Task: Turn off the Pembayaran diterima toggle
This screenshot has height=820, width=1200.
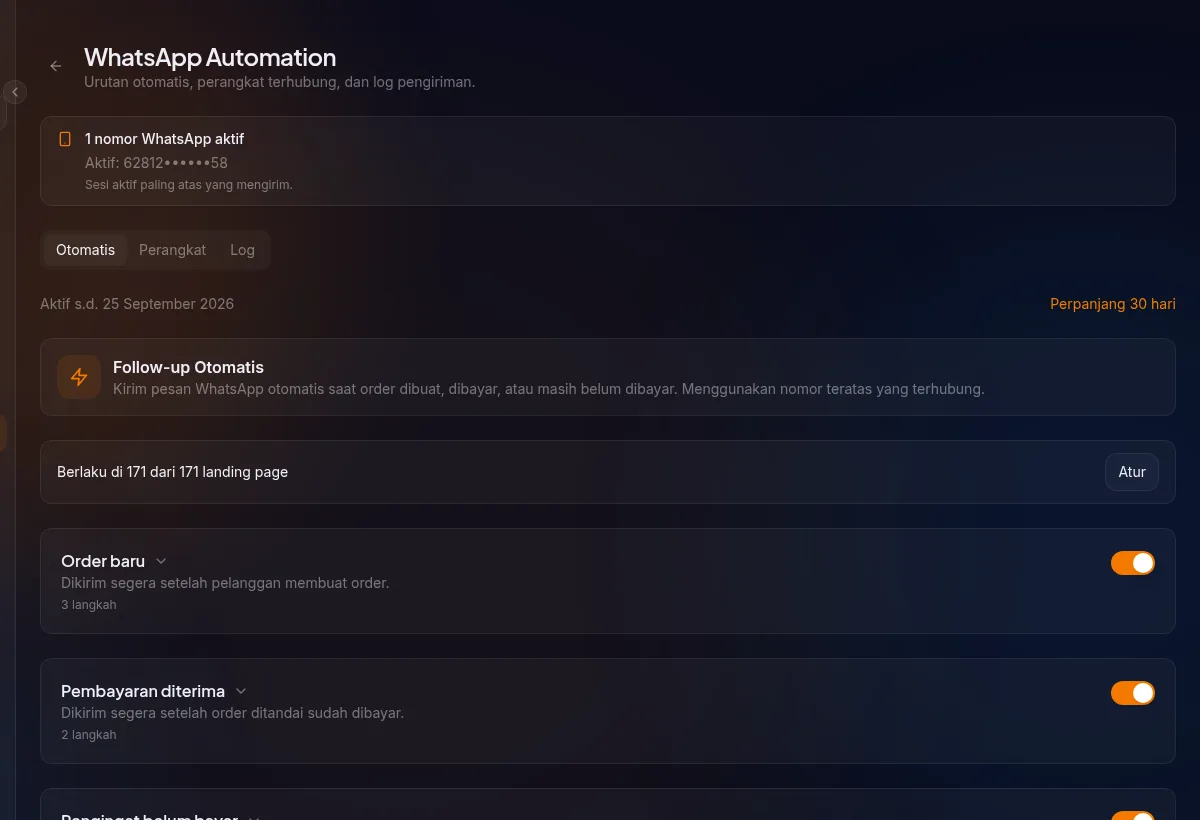Action: (x=1133, y=693)
